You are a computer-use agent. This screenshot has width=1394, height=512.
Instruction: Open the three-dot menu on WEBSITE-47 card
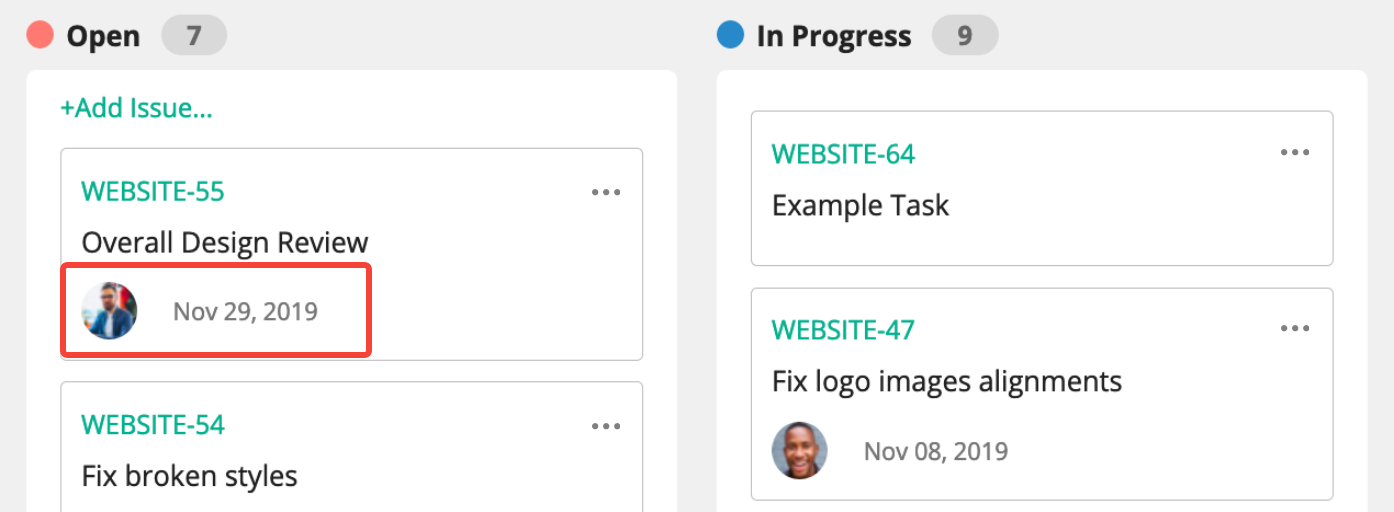[1295, 329]
